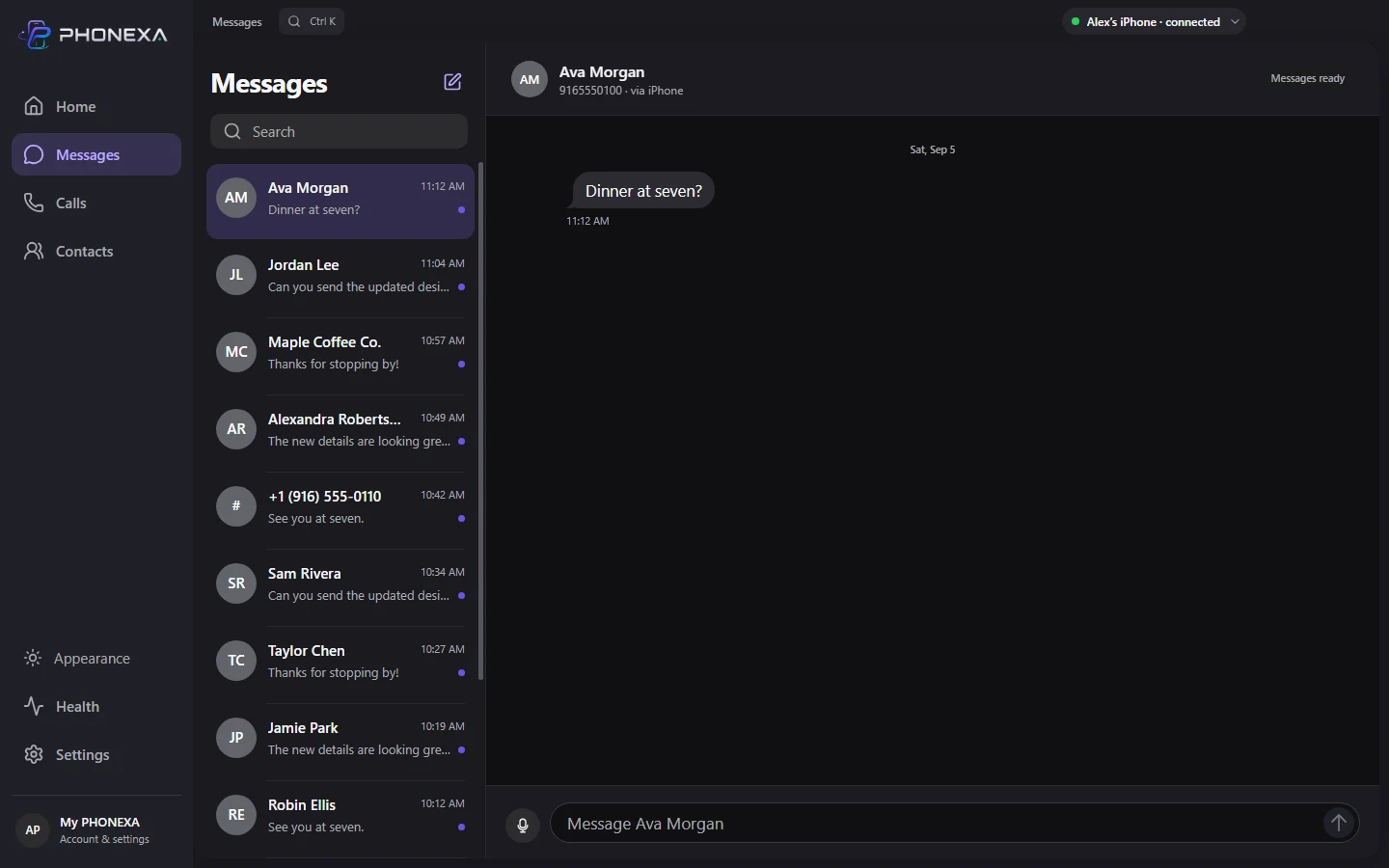Click the TC avatar of Taylor Chen
Image resolution: width=1389 pixels, height=868 pixels.
(236, 661)
